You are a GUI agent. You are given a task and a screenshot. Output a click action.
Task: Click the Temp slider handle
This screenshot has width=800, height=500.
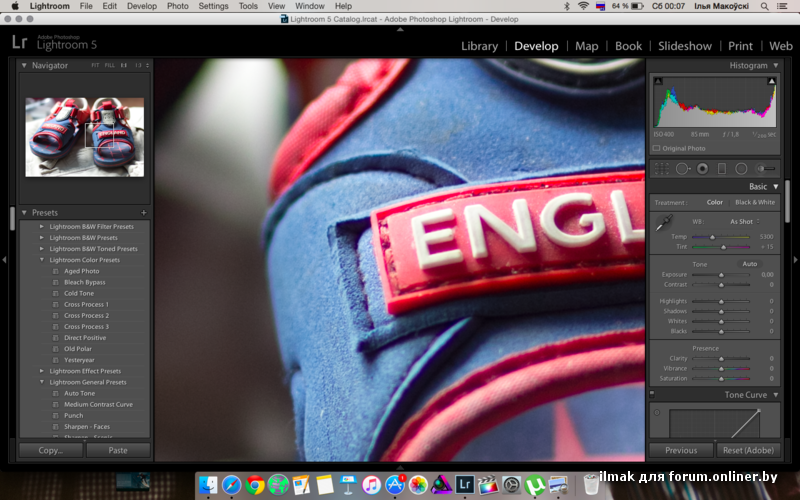[x=712, y=237]
